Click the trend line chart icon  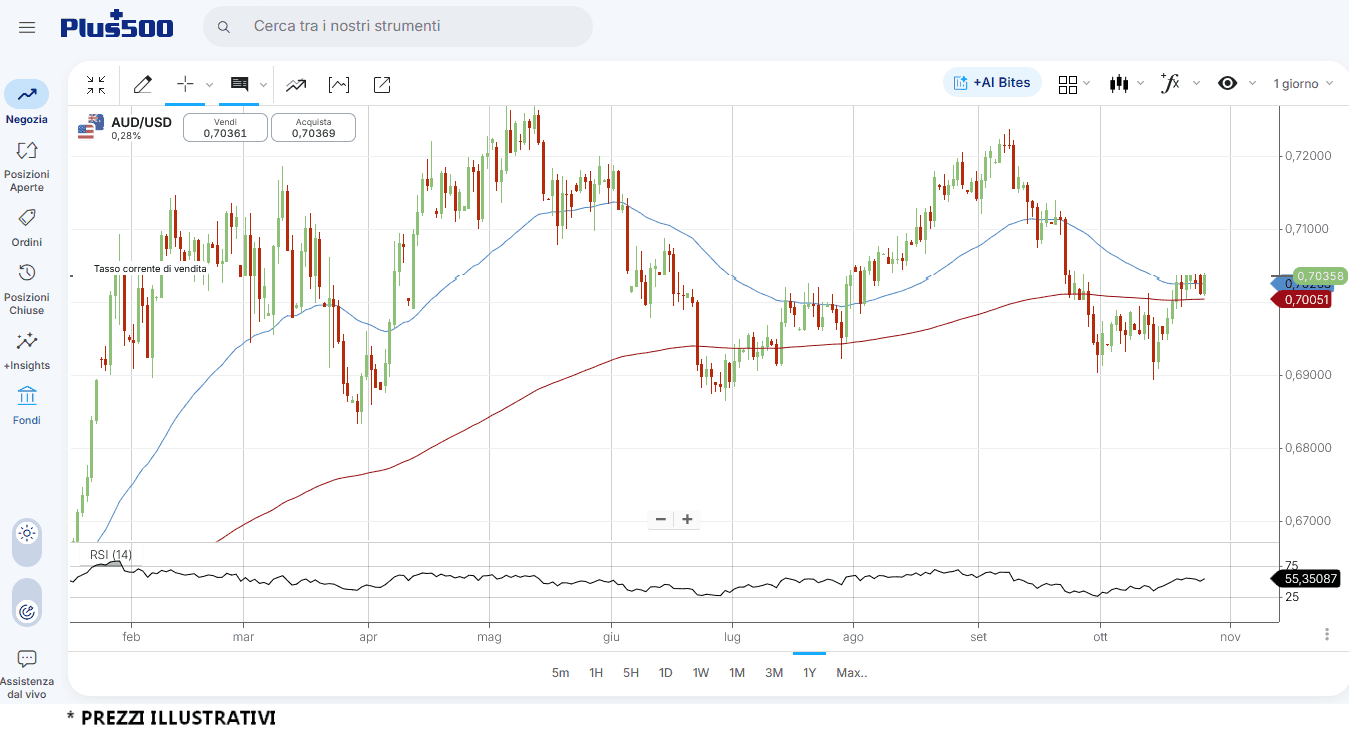[x=296, y=85]
